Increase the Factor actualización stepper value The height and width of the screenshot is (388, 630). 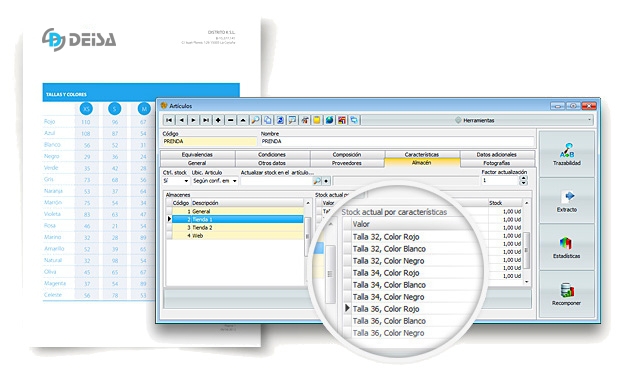523,178
